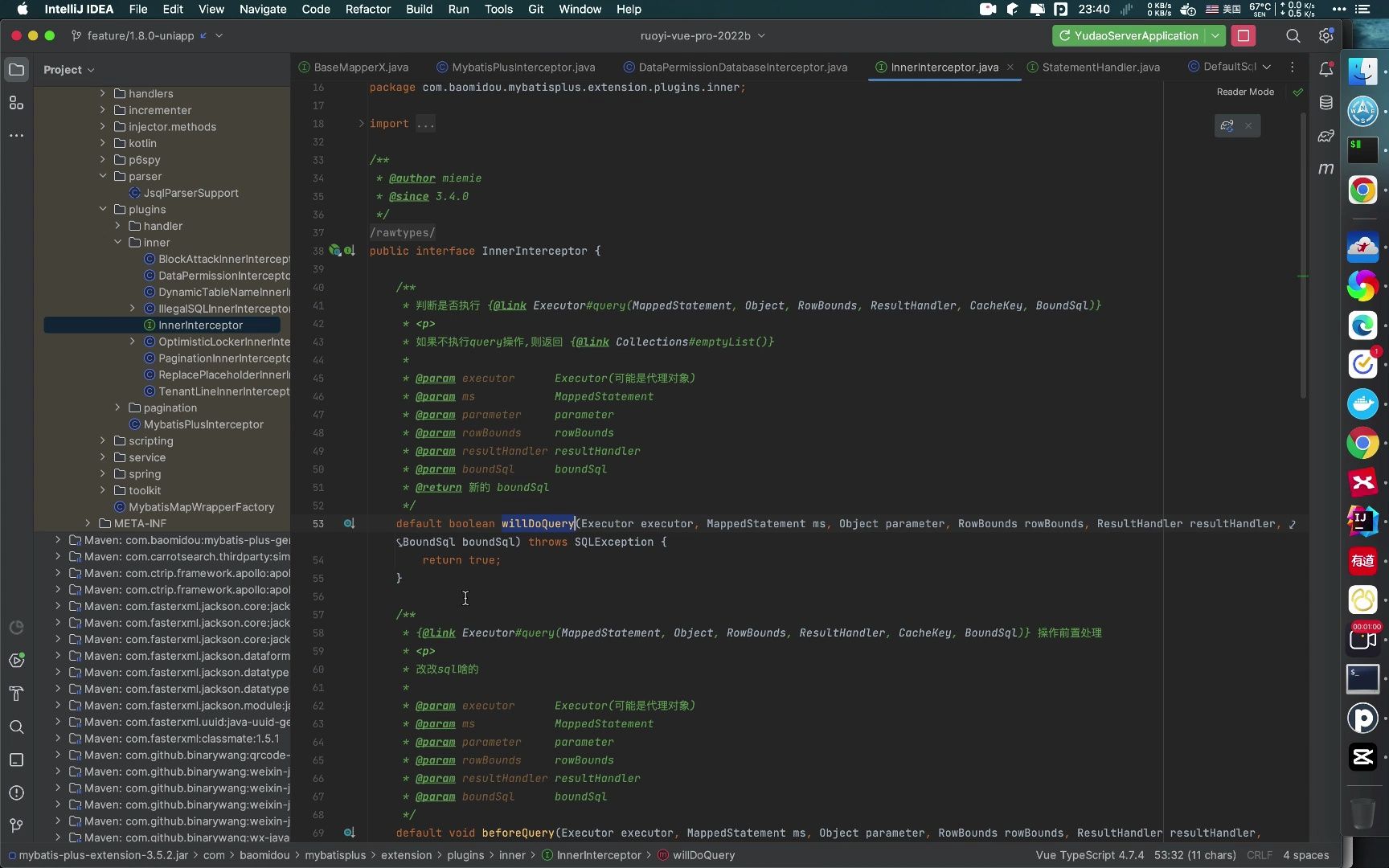Switch to BaseMapperX.java tab

click(x=354, y=67)
